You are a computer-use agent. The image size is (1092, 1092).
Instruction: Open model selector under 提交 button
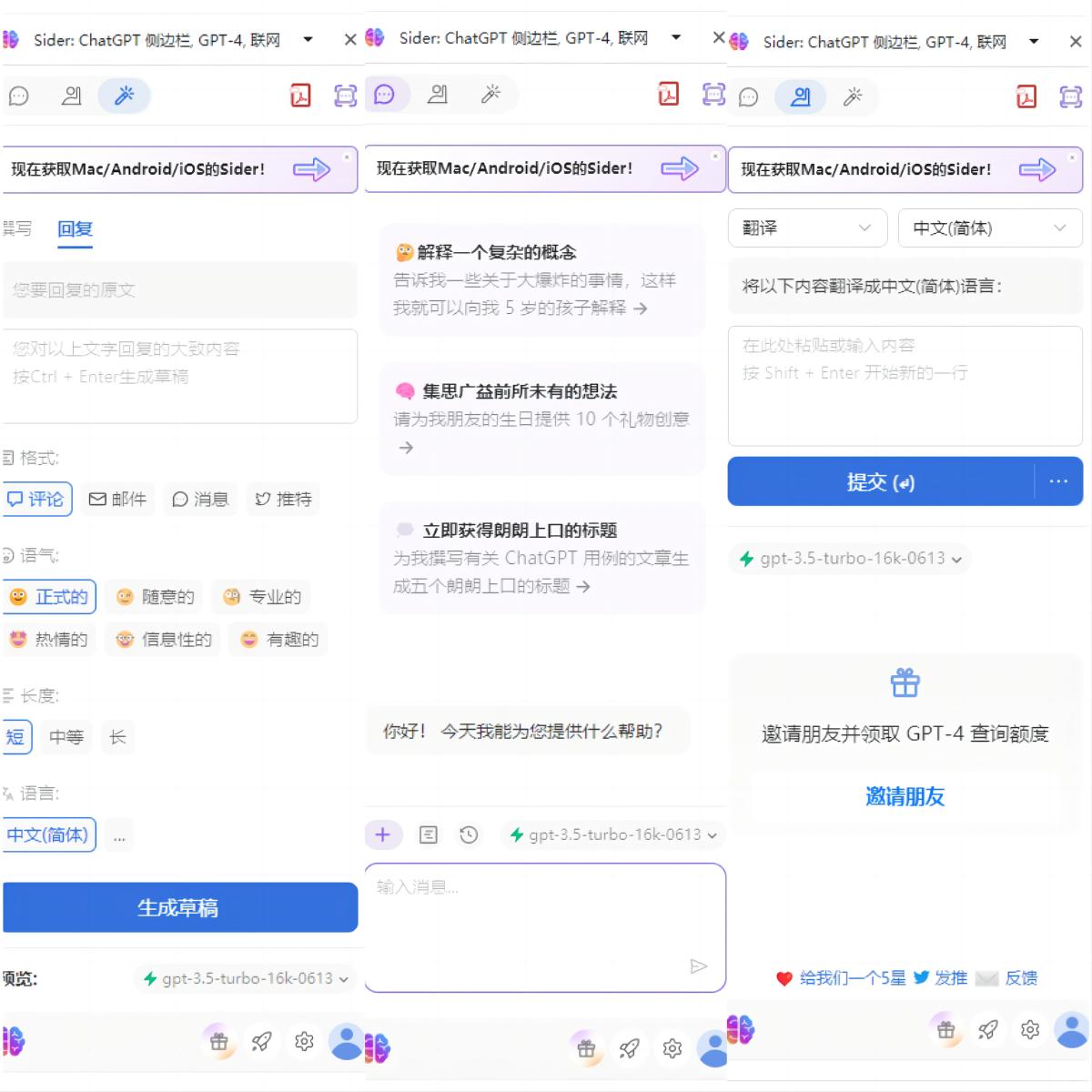coord(850,559)
